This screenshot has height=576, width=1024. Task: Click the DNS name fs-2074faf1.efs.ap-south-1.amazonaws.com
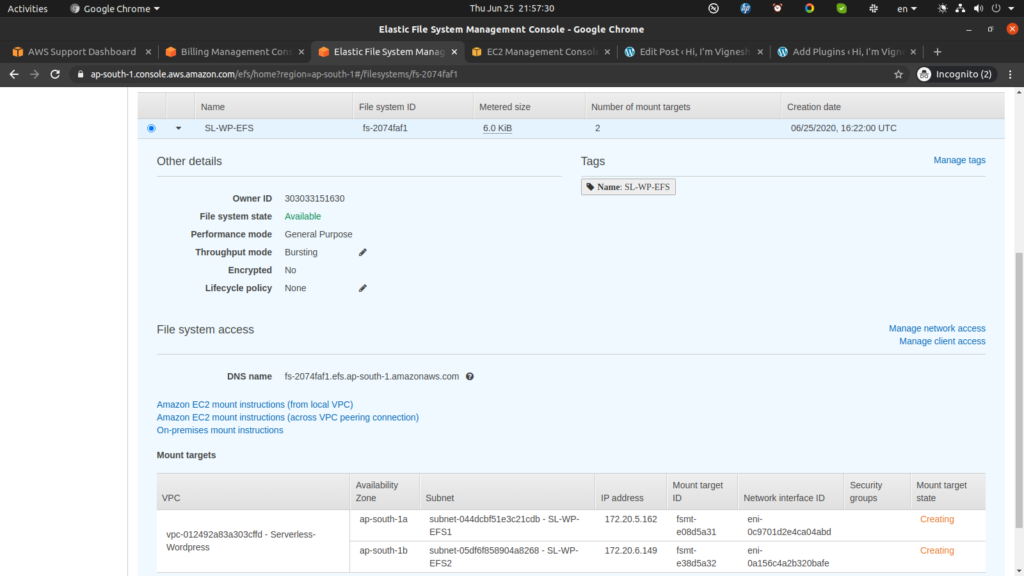tap(372, 377)
